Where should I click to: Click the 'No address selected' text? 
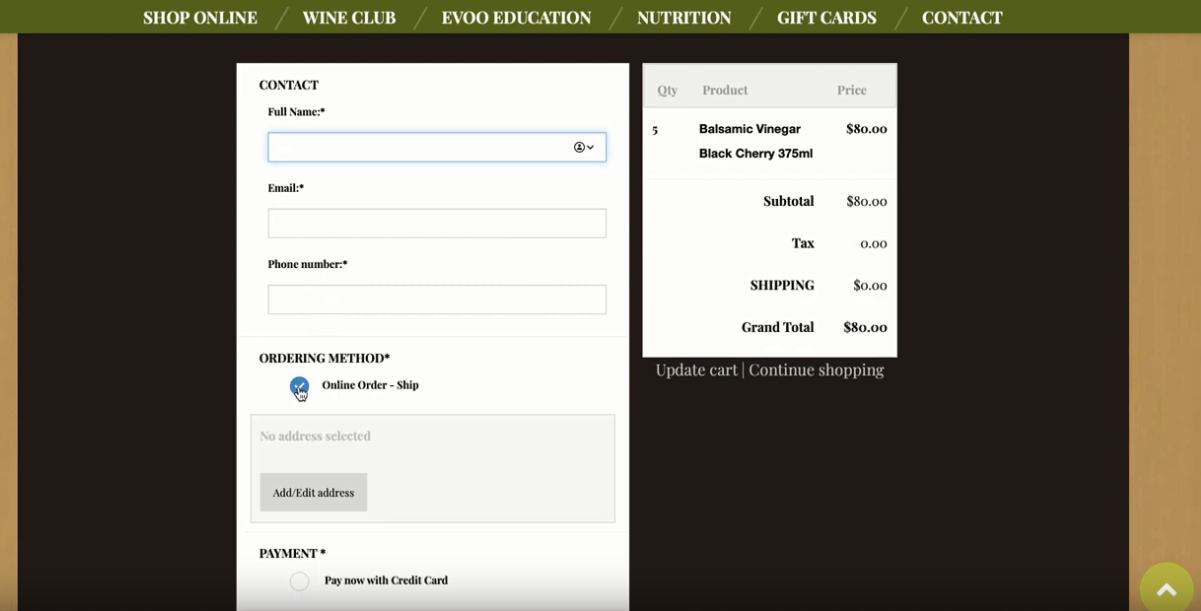315,436
